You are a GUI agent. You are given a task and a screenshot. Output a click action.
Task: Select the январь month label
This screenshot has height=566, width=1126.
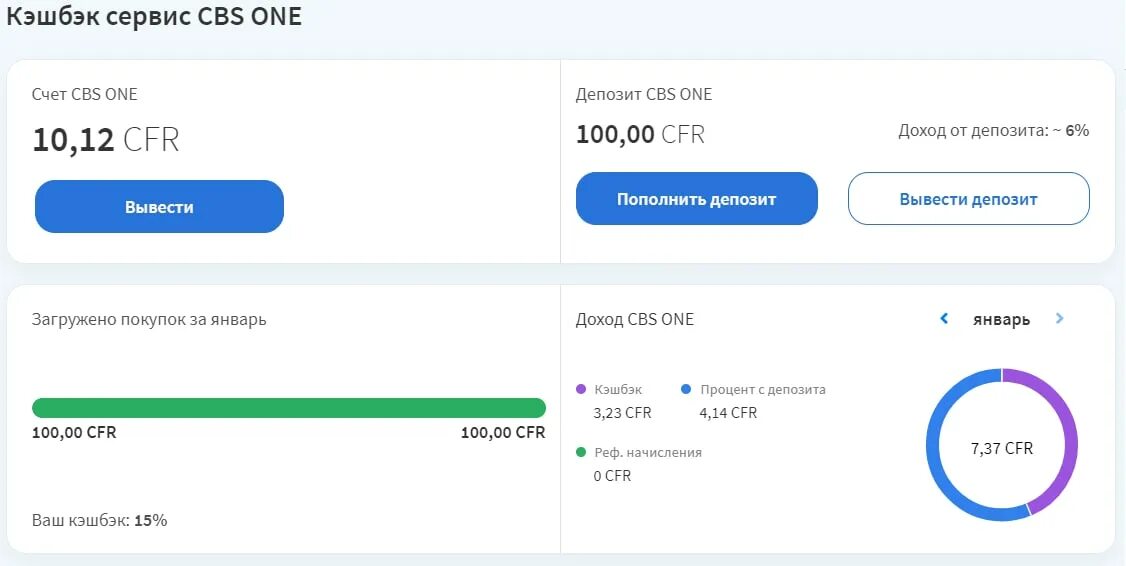pyautogui.click(x=1001, y=320)
